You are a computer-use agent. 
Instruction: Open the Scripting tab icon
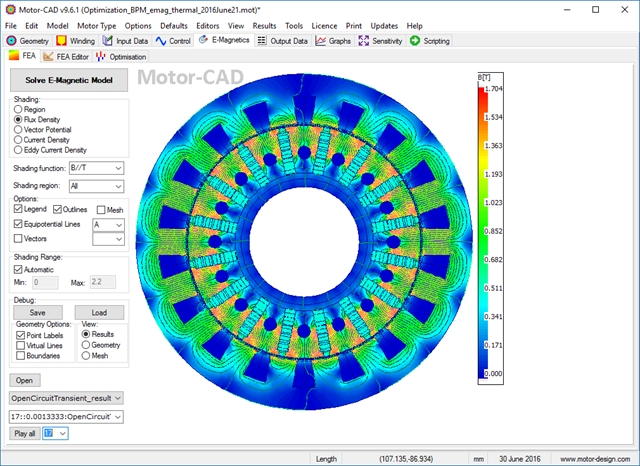[416, 41]
